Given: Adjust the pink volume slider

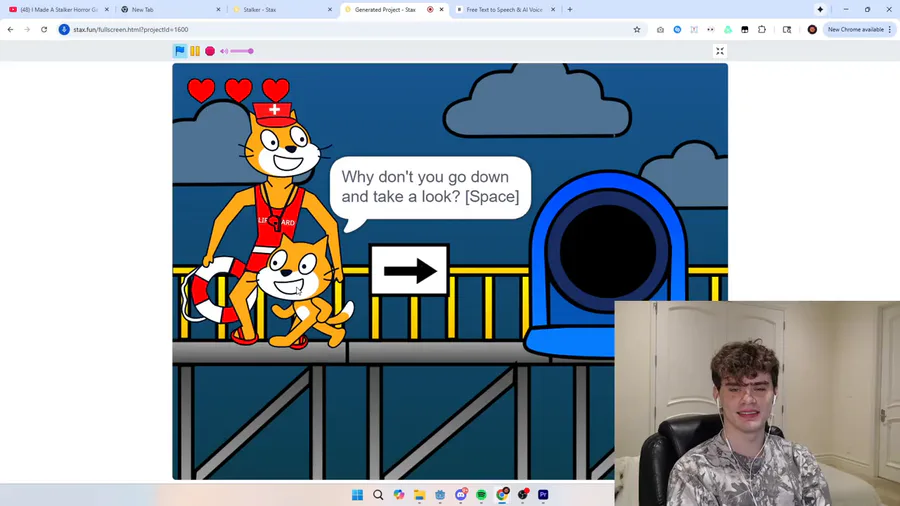Looking at the screenshot, I should click(242, 51).
